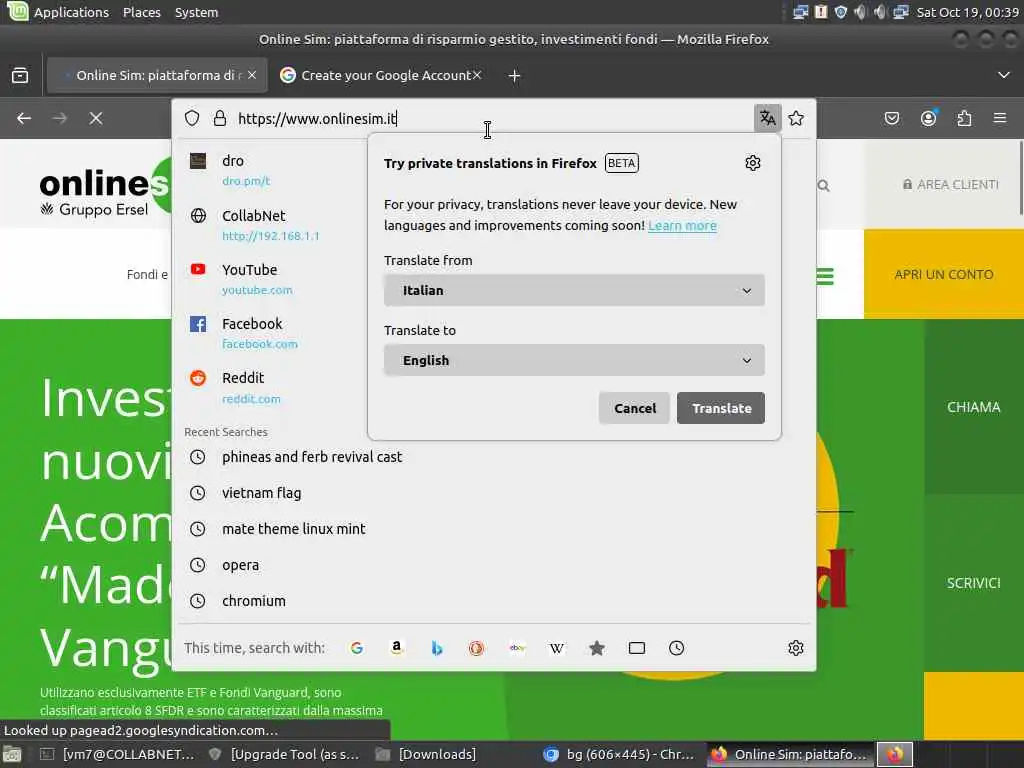This screenshot has width=1024, height=768.
Task: Expand the Translate from Italian dropdown
Action: tap(574, 291)
